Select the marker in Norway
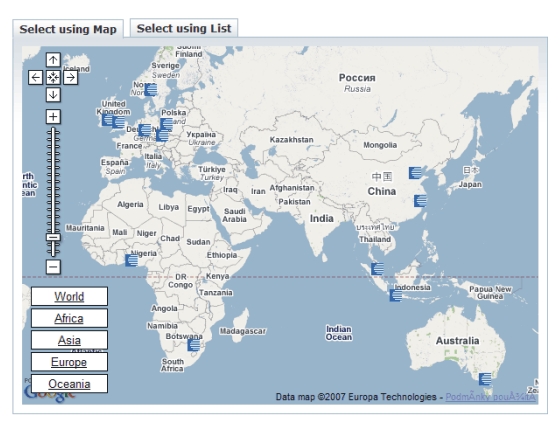560x427 pixels. click(151, 90)
